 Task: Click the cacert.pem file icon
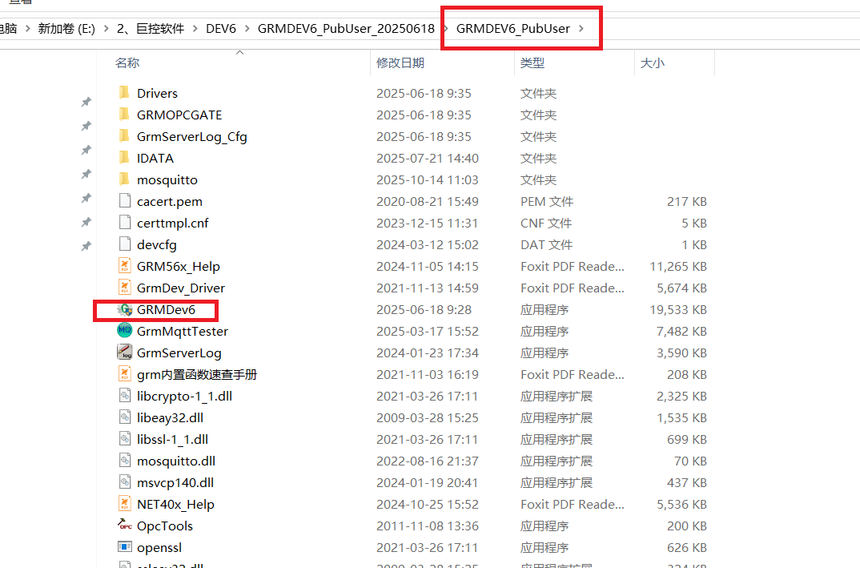point(124,202)
